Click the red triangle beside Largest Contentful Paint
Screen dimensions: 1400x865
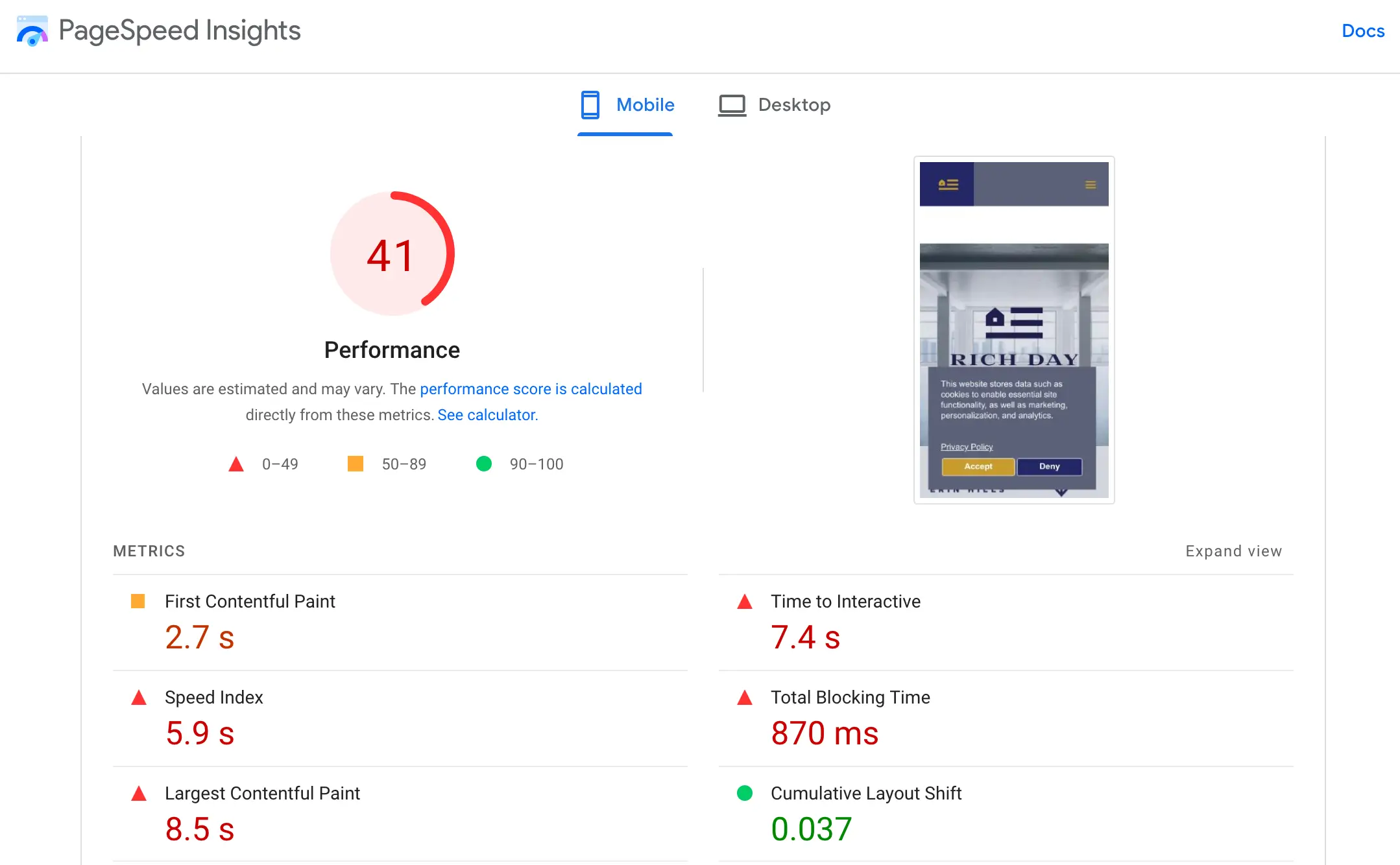tap(139, 794)
